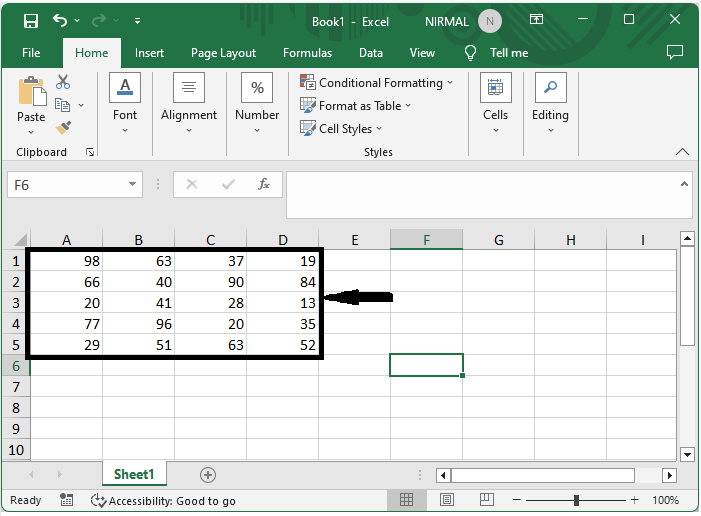Image resolution: width=701 pixels, height=516 pixels.
Task: Open the Name Box dropdown arrow
Action: point(132,184)
